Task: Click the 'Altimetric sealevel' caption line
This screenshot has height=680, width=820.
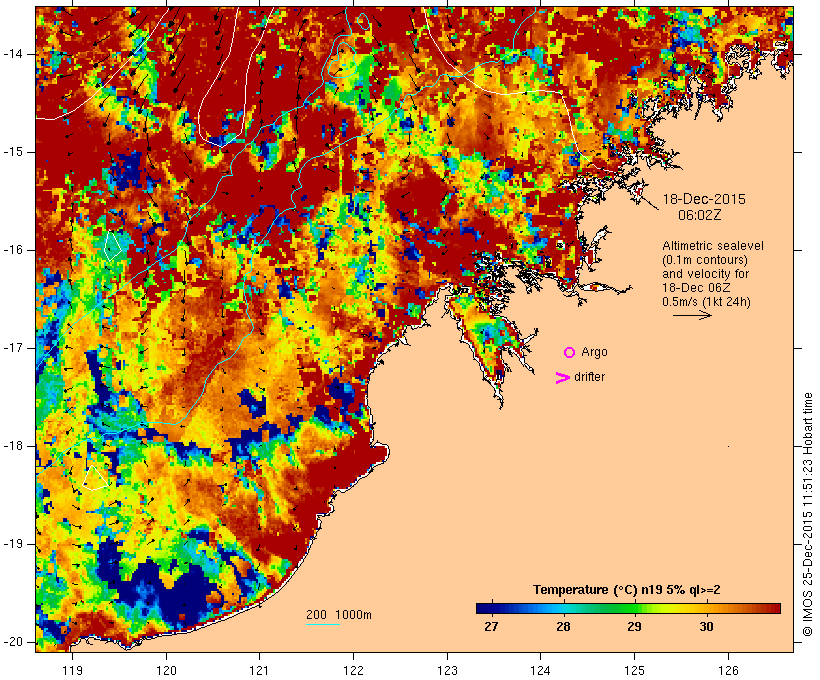Action: [x=713, y=246]
